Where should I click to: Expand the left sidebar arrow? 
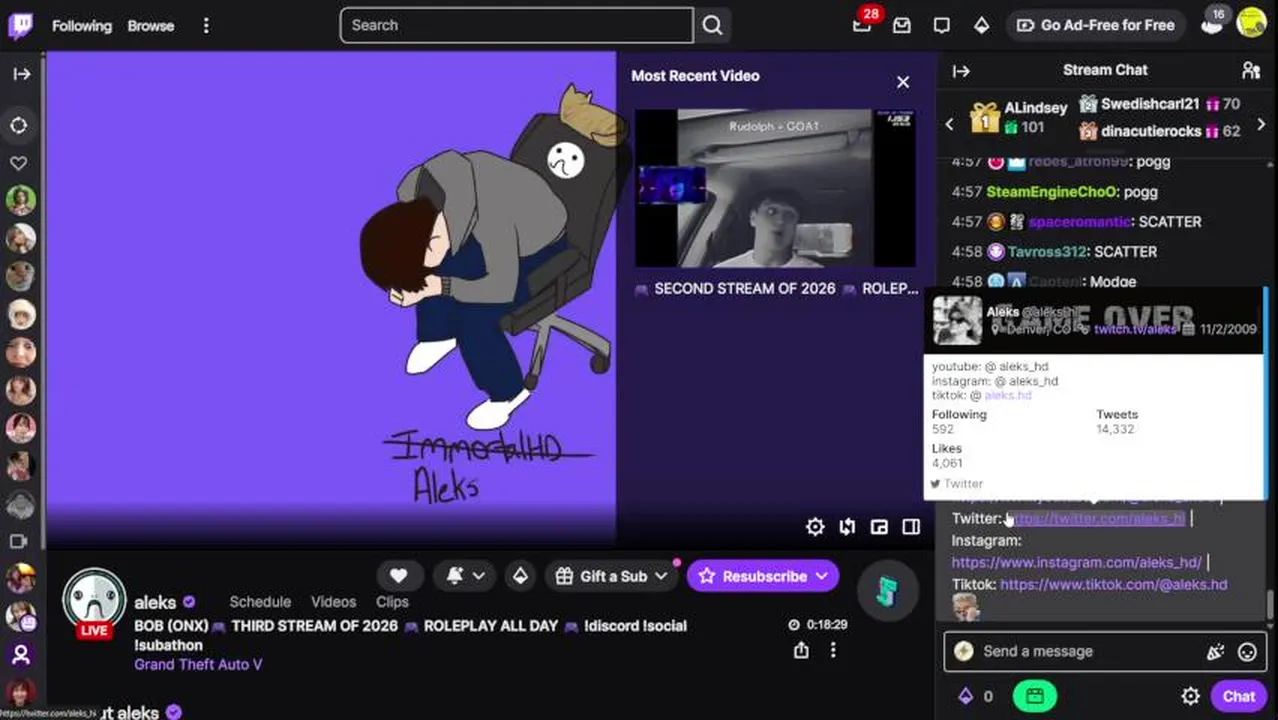[x=21, y=74]
